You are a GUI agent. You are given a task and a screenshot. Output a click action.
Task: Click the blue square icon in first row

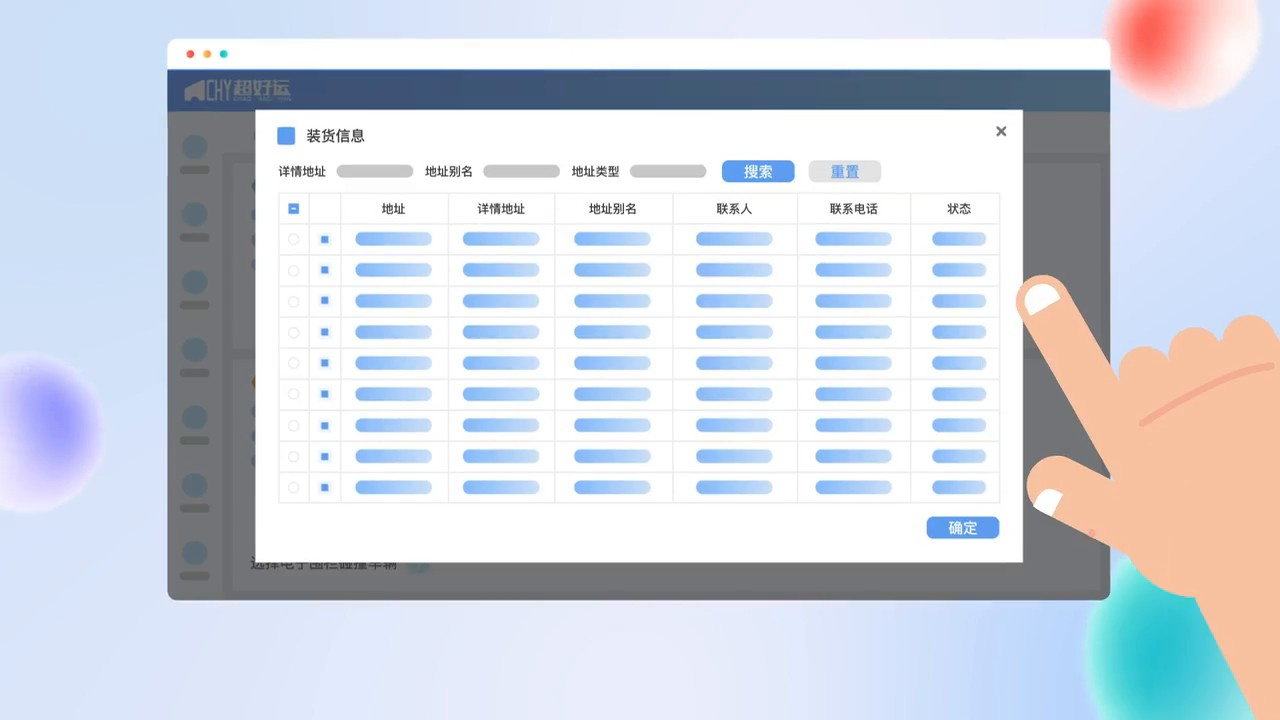325,239
